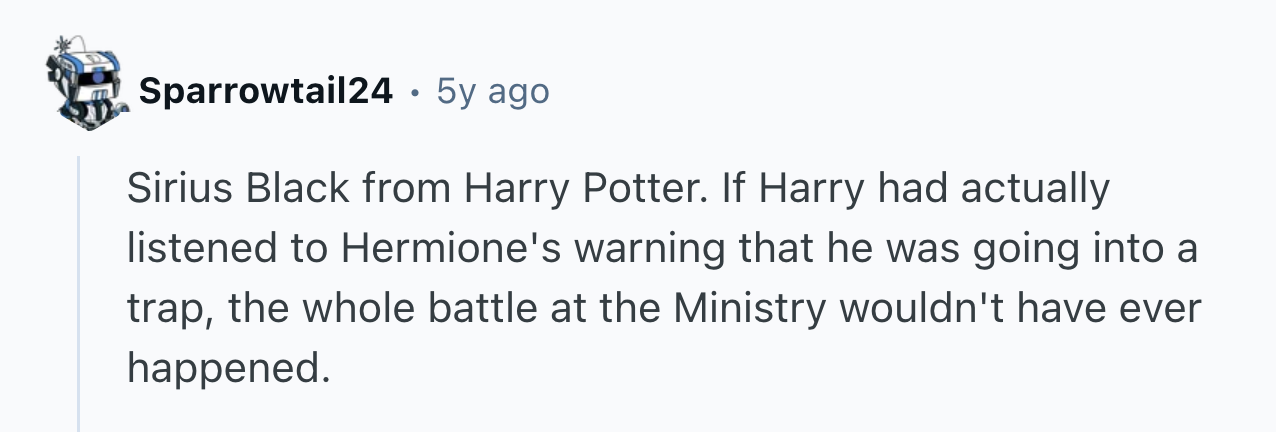
Task: Click the "5y ago" comment timestamp
Action: (492, 92)
